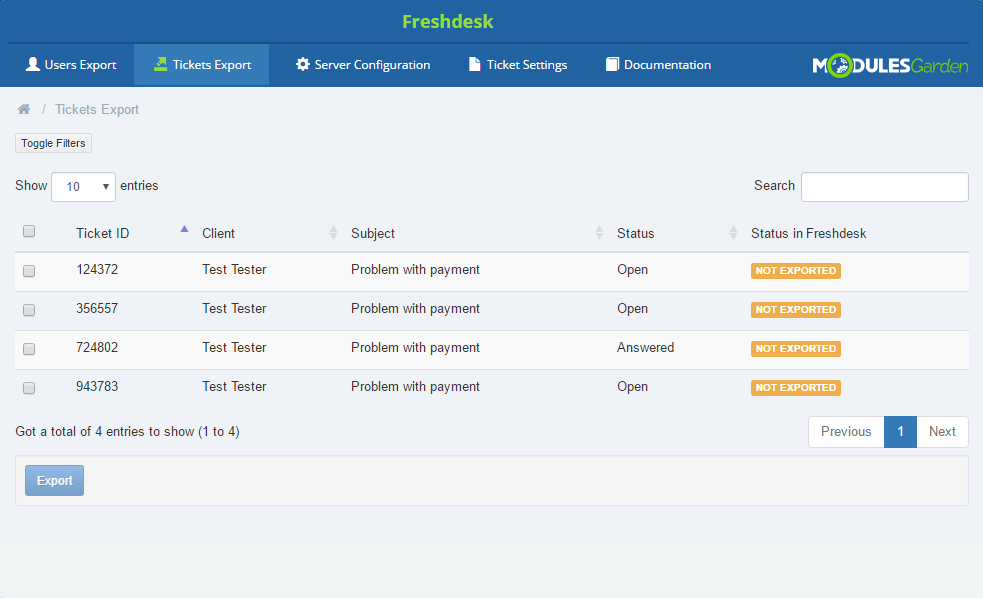Click the Documentation book icon

(612, 65)
